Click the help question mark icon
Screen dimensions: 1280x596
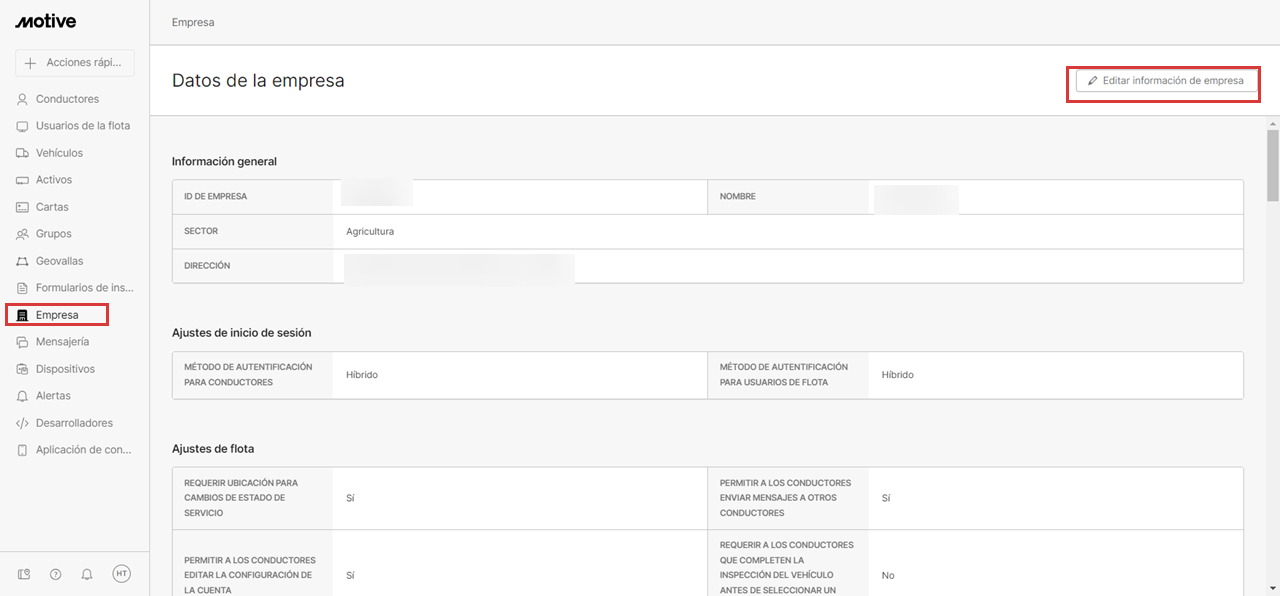tap(55, 573)
